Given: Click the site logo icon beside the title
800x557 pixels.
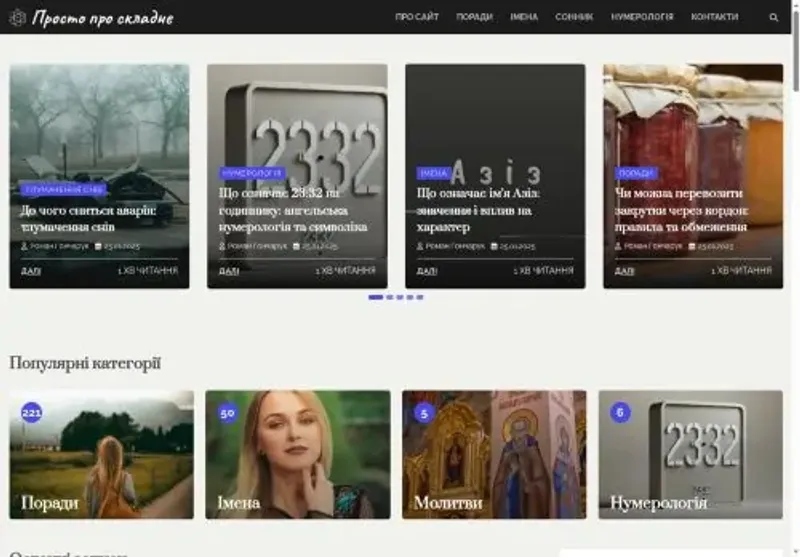Looking at the screenshot, I should click(17, 17).
